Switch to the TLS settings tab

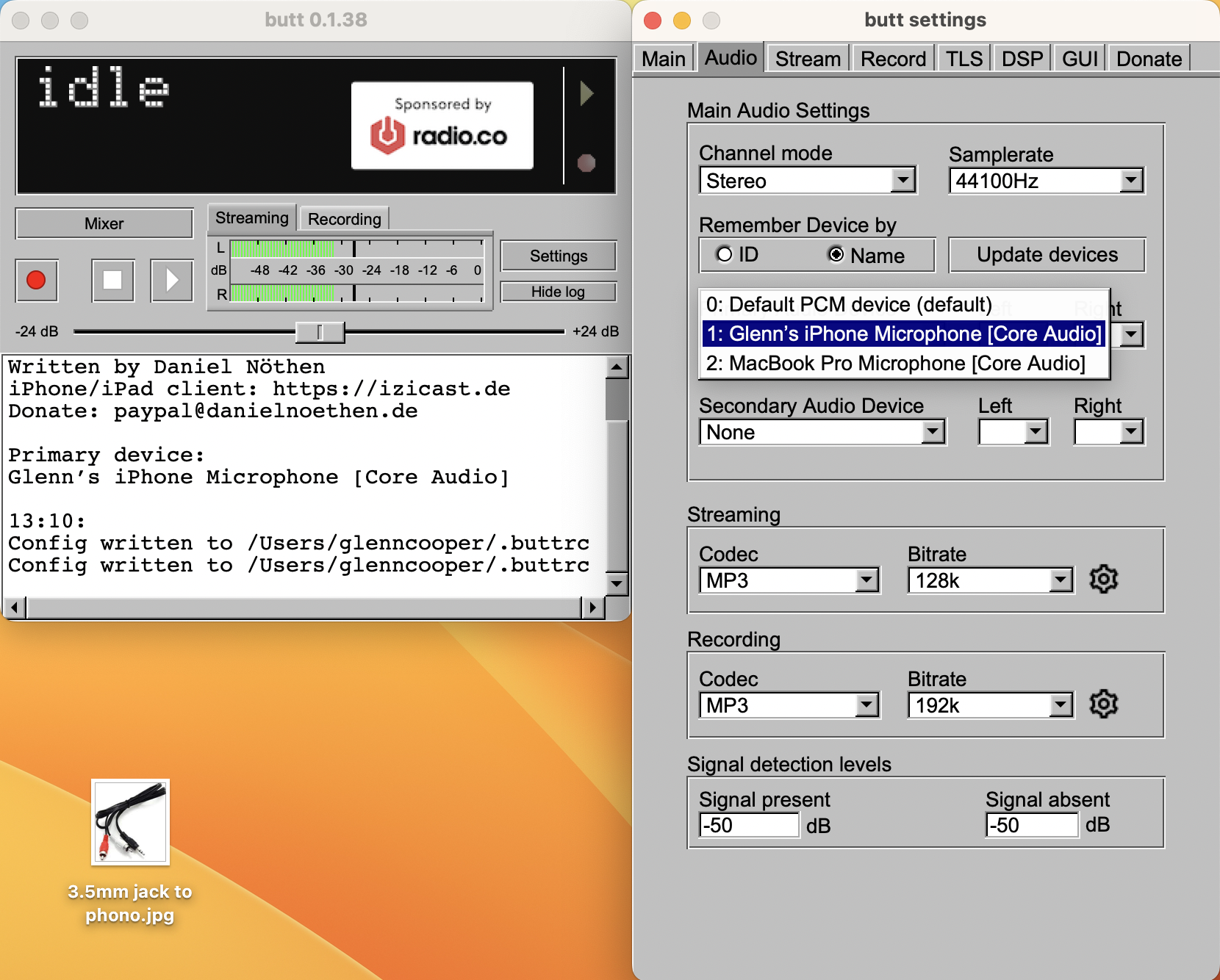coord(964,58)
